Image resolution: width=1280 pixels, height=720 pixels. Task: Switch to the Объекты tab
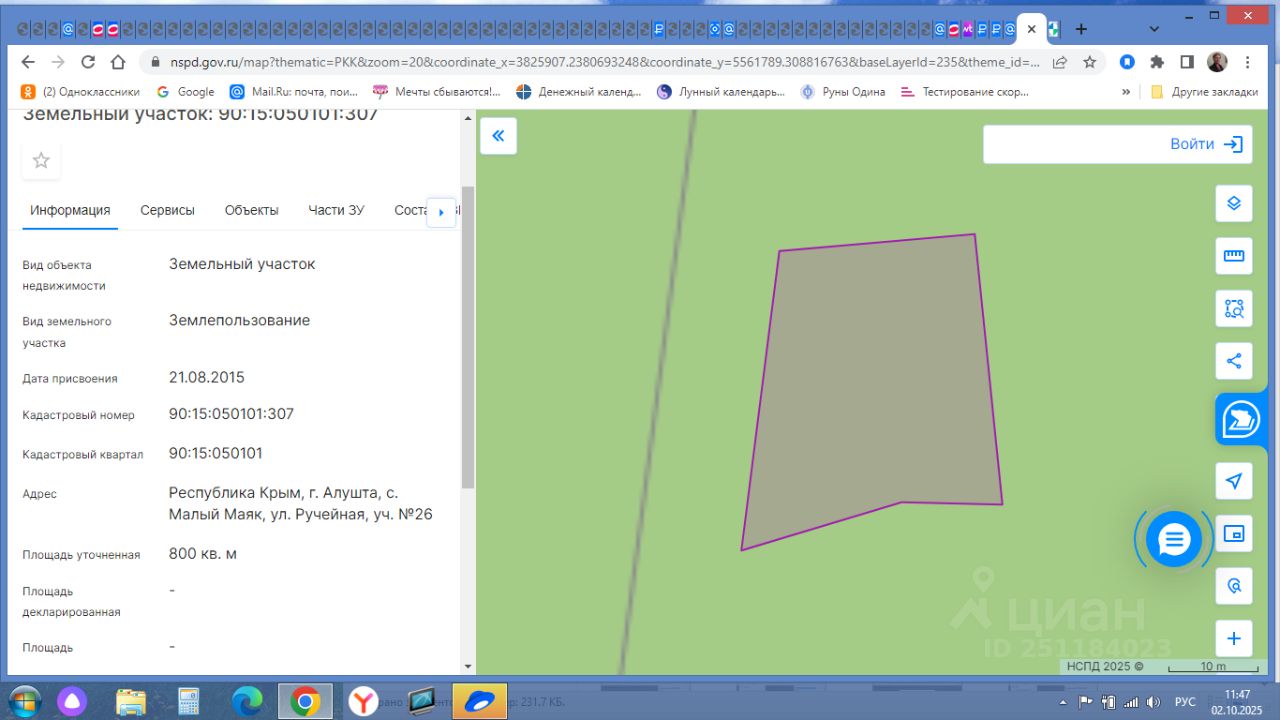tap(252, 210)
